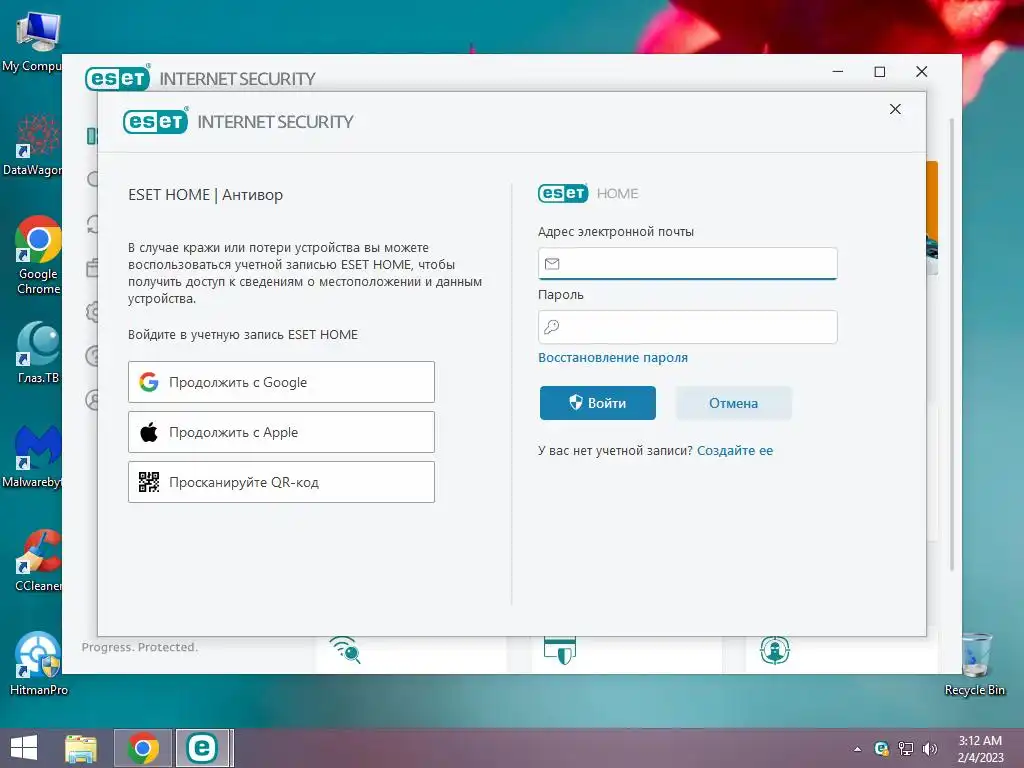The height and width of the screenshot is (768, 1024).
Task: Open File Explorer from taskbar
Action: tap(81, 748)
